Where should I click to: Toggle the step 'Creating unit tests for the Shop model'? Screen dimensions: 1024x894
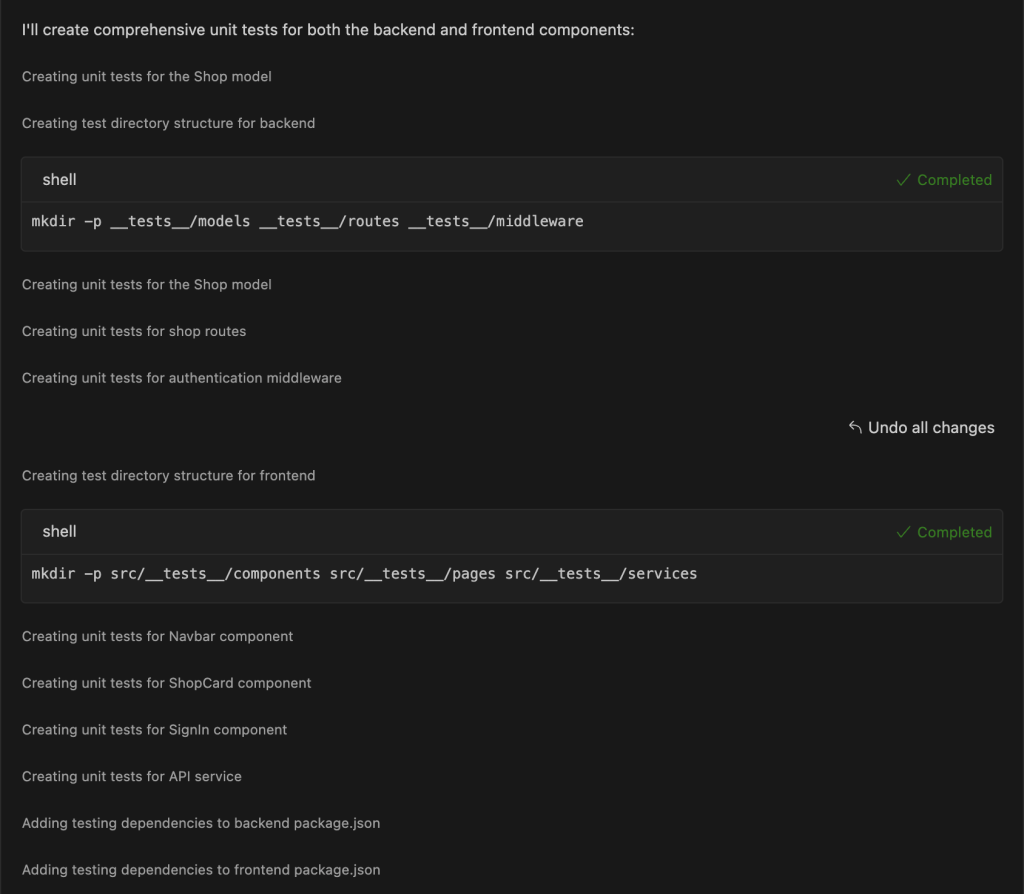[x=146, y=76]
